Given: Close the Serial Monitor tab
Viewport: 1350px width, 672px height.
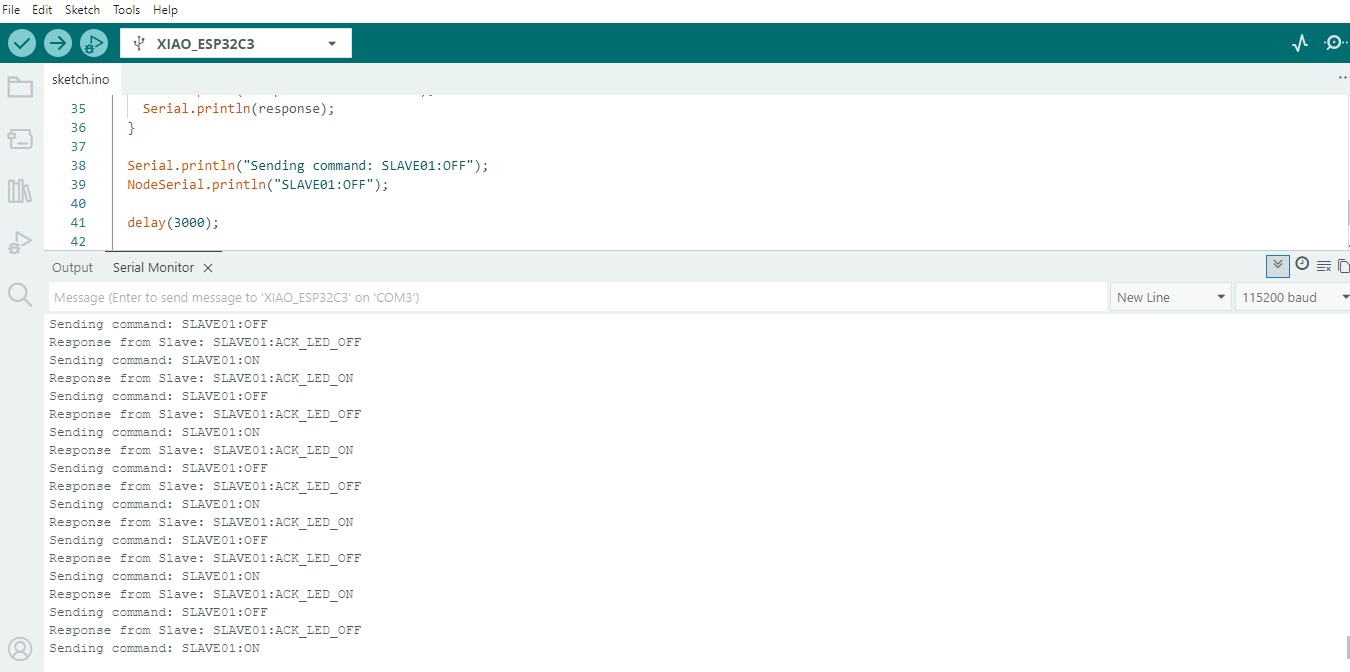Looking at the screenshot, I should click(x=208, y=268).
